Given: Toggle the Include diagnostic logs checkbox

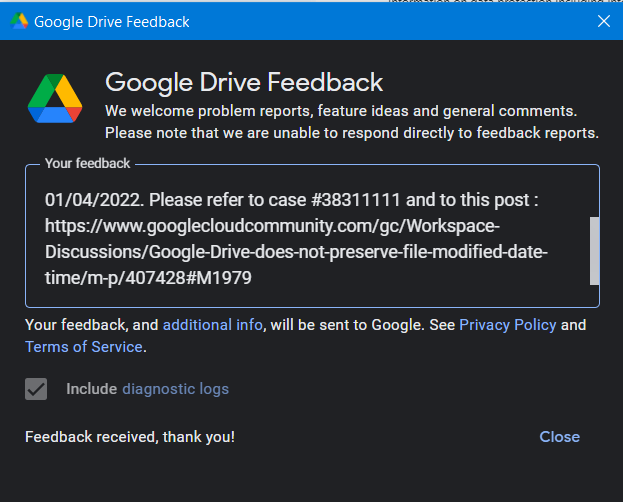Looking at the screenshot, I should 36,389.
